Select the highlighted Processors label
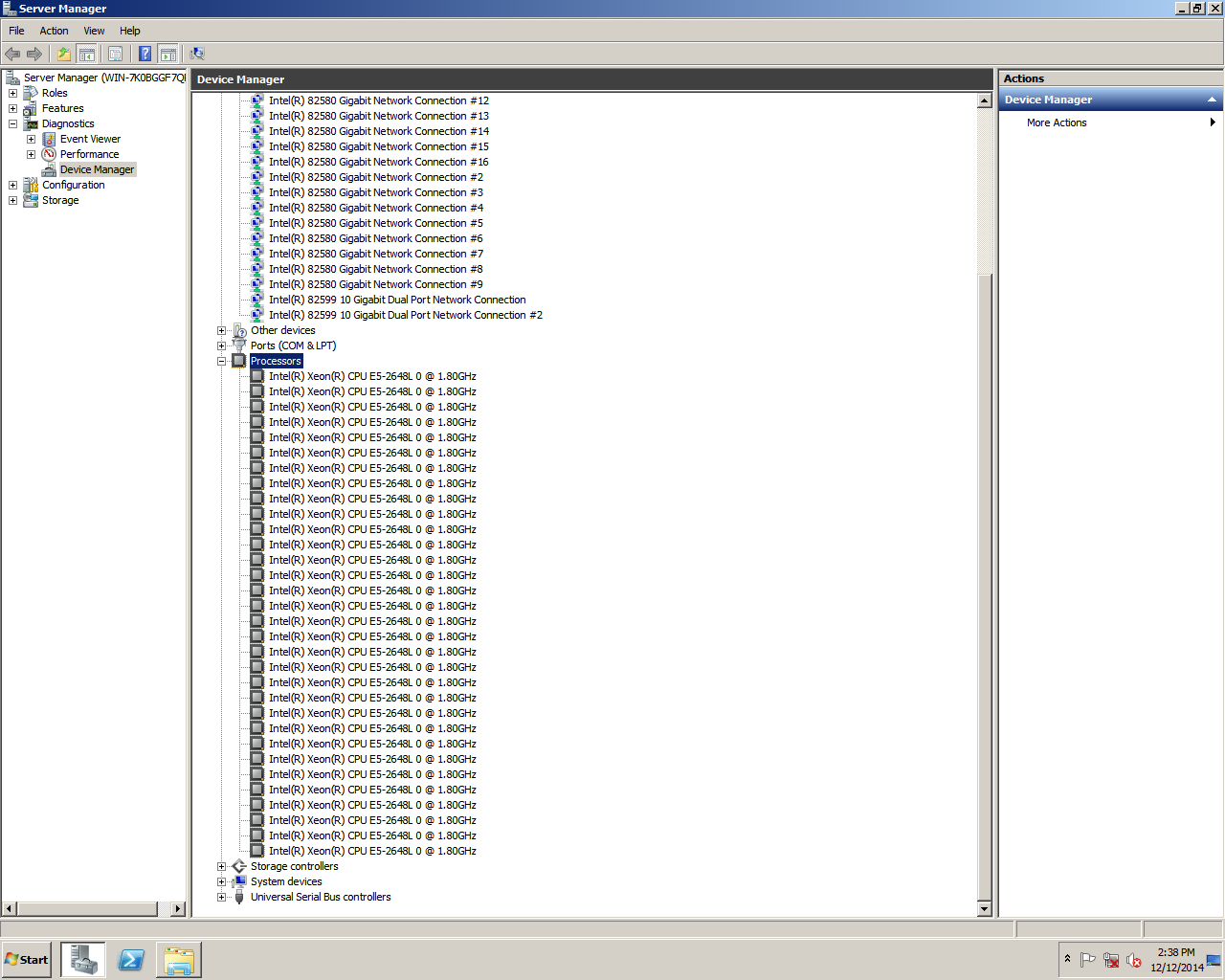The image size is (1225, 980). (276, 361)
